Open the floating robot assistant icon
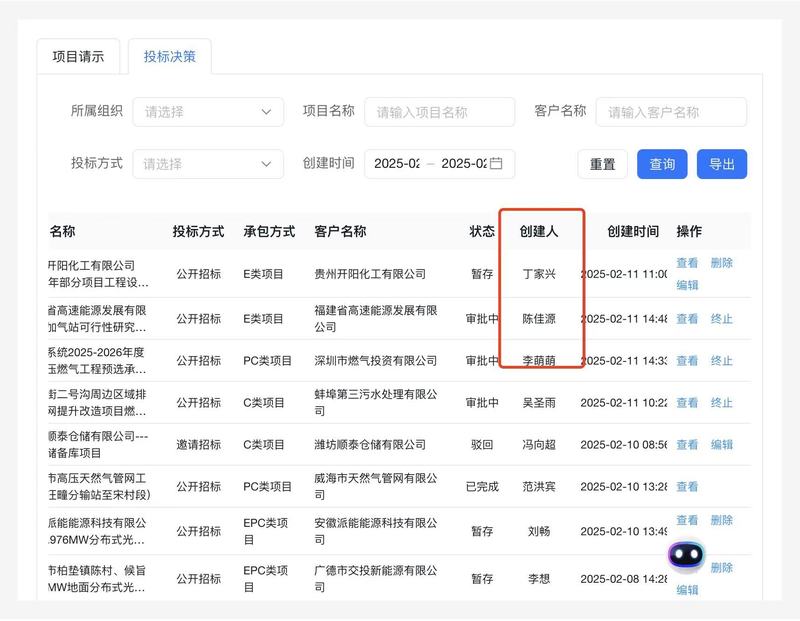Screen dimensions: 800x621 point(686,555)
